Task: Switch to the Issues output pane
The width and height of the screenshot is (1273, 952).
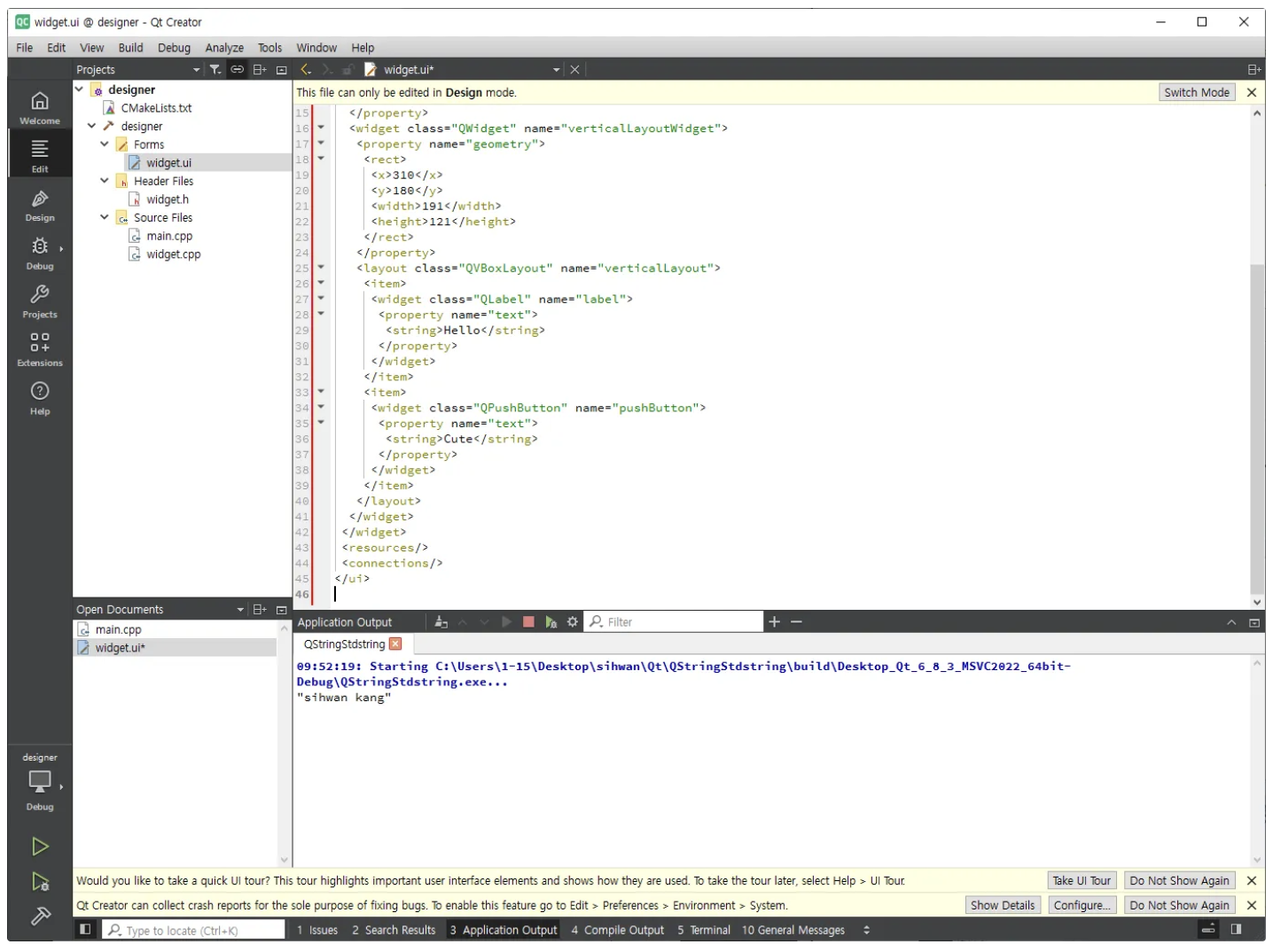Action: pos(317,930)
